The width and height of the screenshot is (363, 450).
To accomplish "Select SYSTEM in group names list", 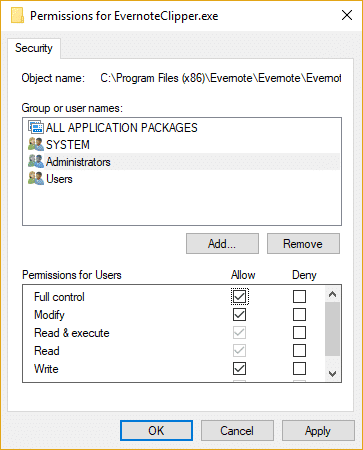I will pos(182,145).
